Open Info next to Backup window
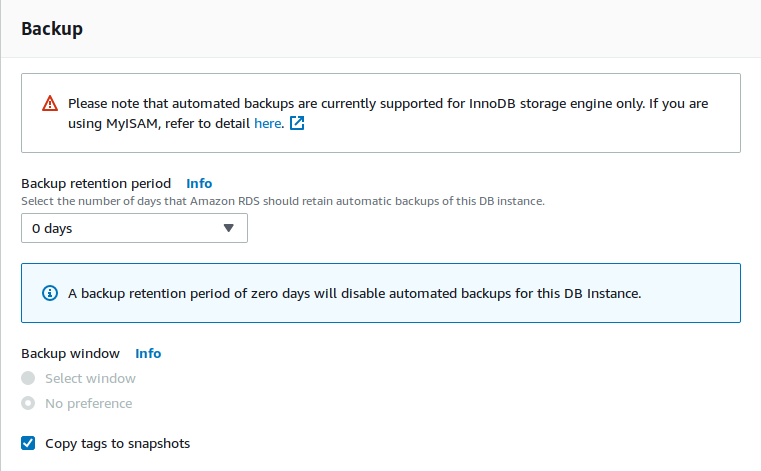The height and width of the screenshot is (471, 761). click(x=148, y=353)
